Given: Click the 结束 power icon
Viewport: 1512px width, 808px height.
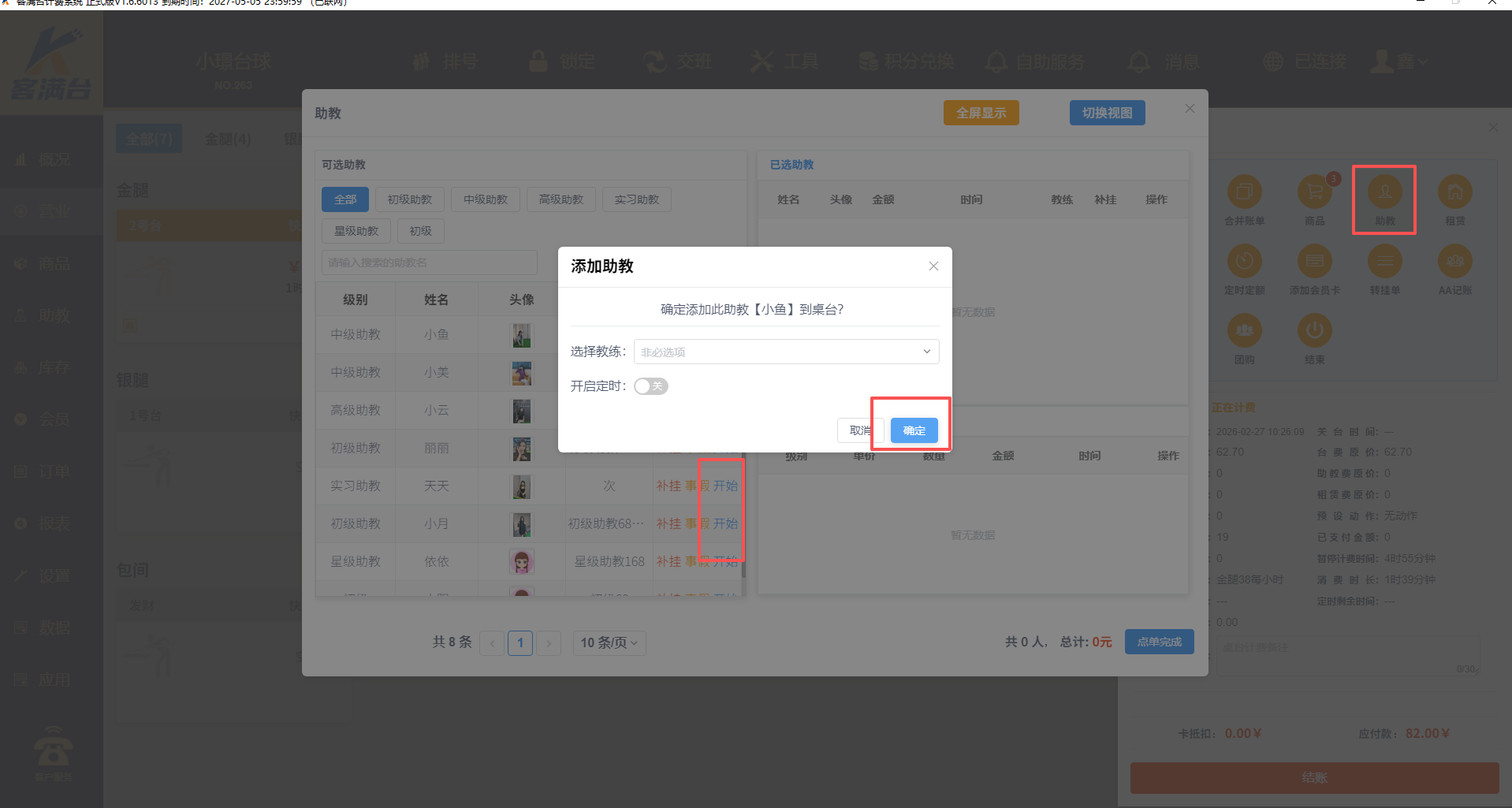Looking at the screenshot, I should [x=1314, y=331].
